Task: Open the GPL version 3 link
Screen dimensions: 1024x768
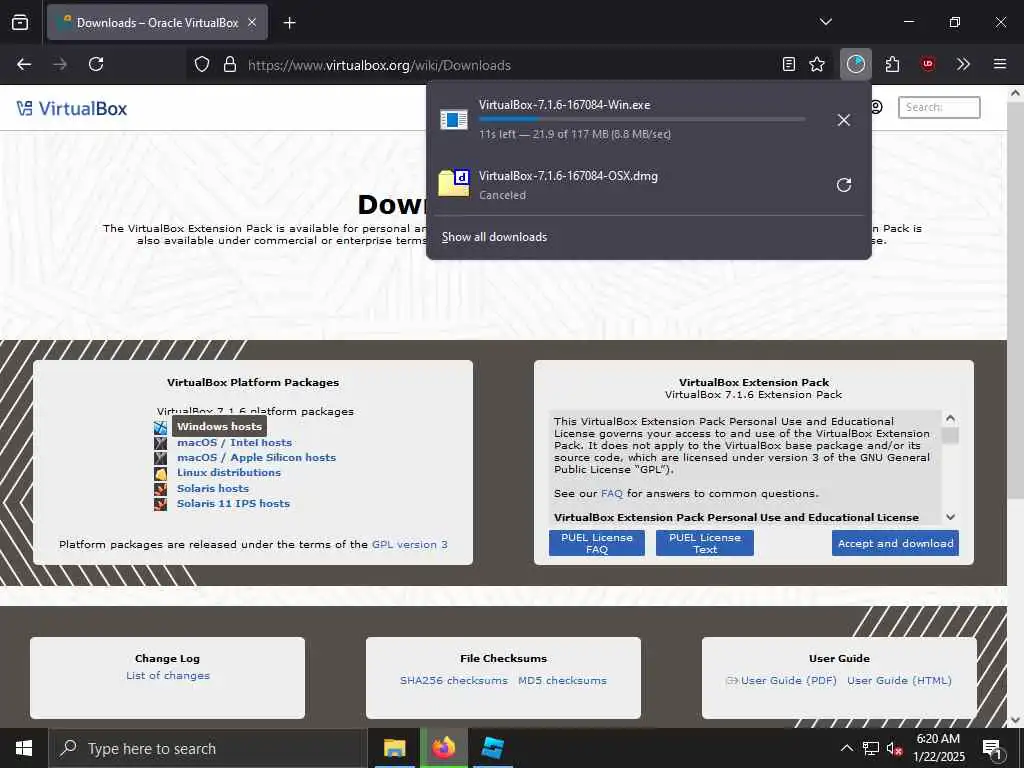Action: [409, 544]
